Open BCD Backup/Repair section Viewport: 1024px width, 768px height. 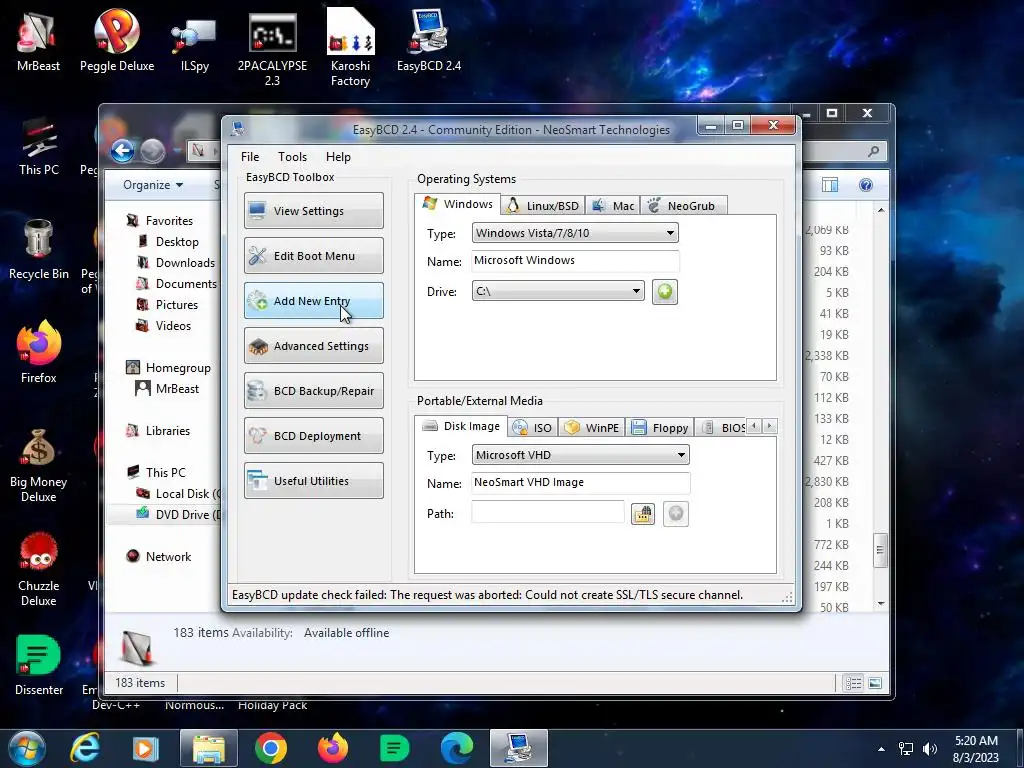[x=313, y=391]
